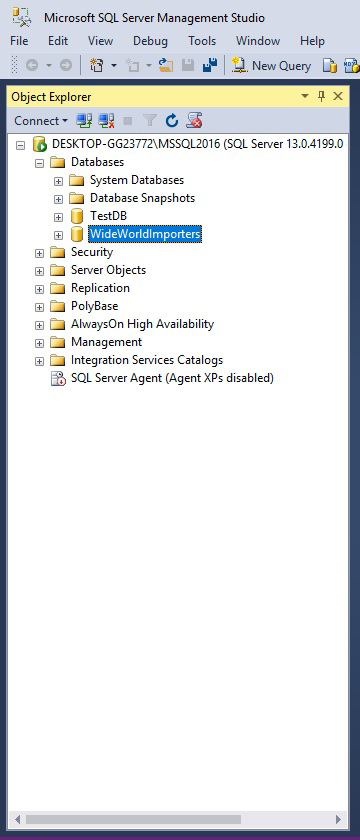Toggle Object Explorer auto-hide pin
Image resolution: width=360 pixels, height=840 pixels.
click(x=321, y=96)
